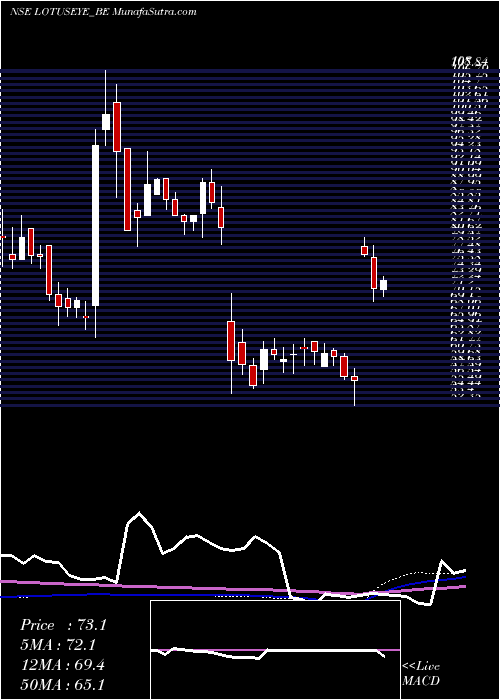Click the tallest white candlestick body
This screenshot has height=700, width=500.
(96, 225)
